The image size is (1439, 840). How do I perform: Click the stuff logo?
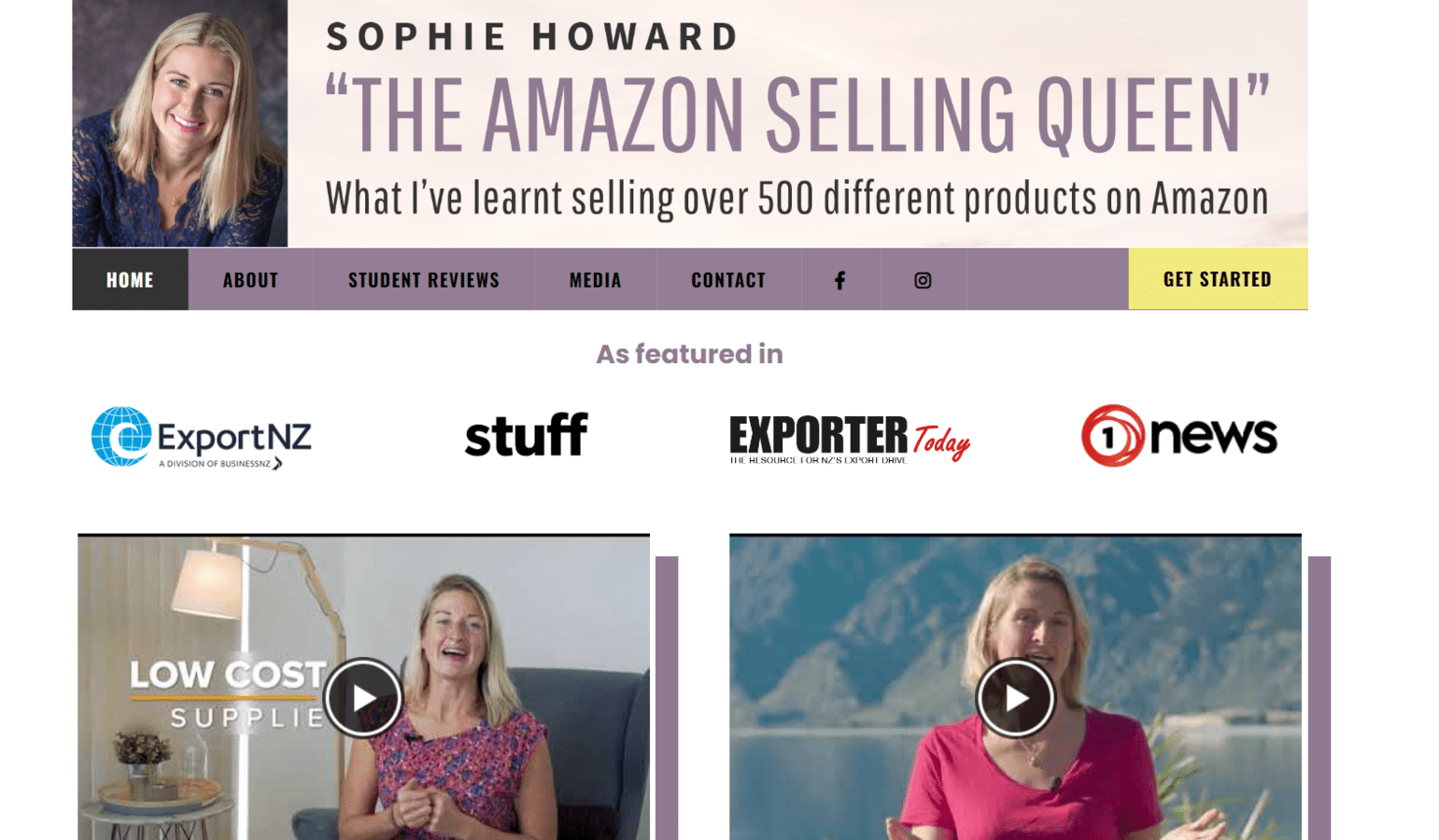tap(527, 435)
